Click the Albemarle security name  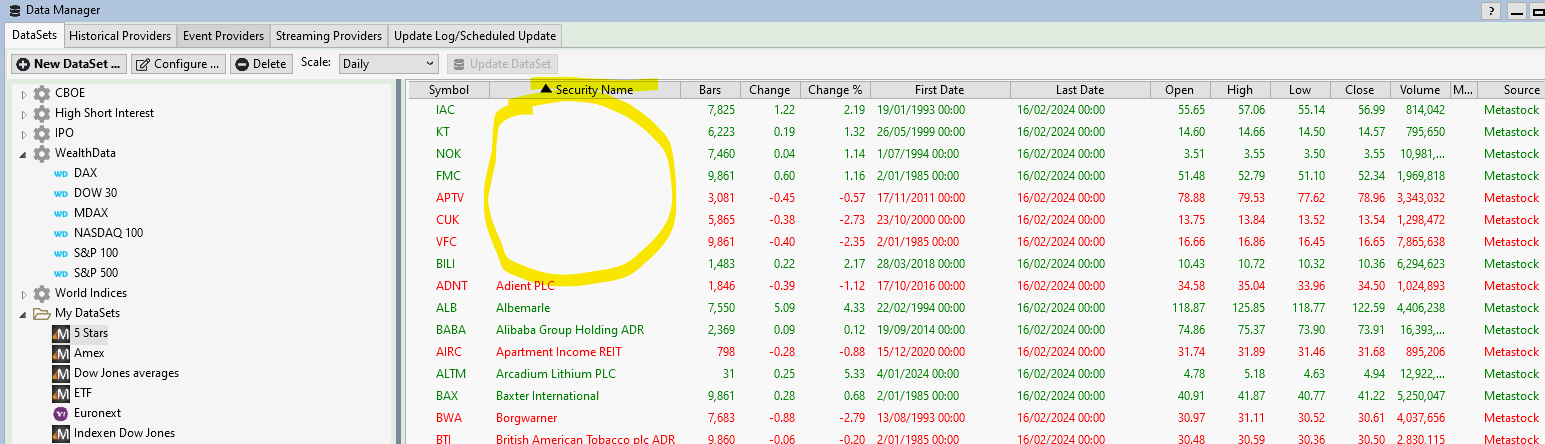[x=523, y=308]
